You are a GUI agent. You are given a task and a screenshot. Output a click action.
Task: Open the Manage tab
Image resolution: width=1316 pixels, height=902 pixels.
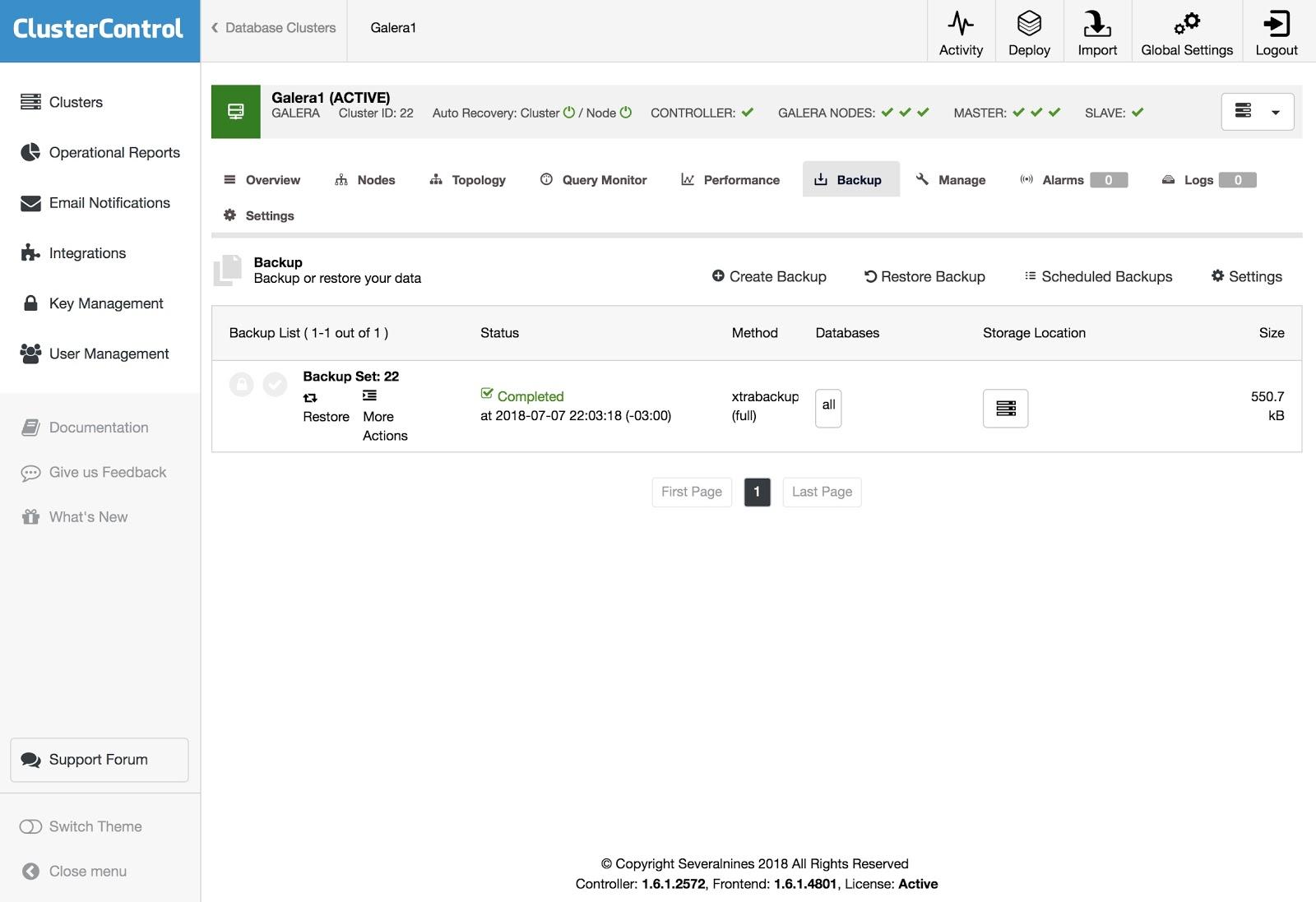951,180
